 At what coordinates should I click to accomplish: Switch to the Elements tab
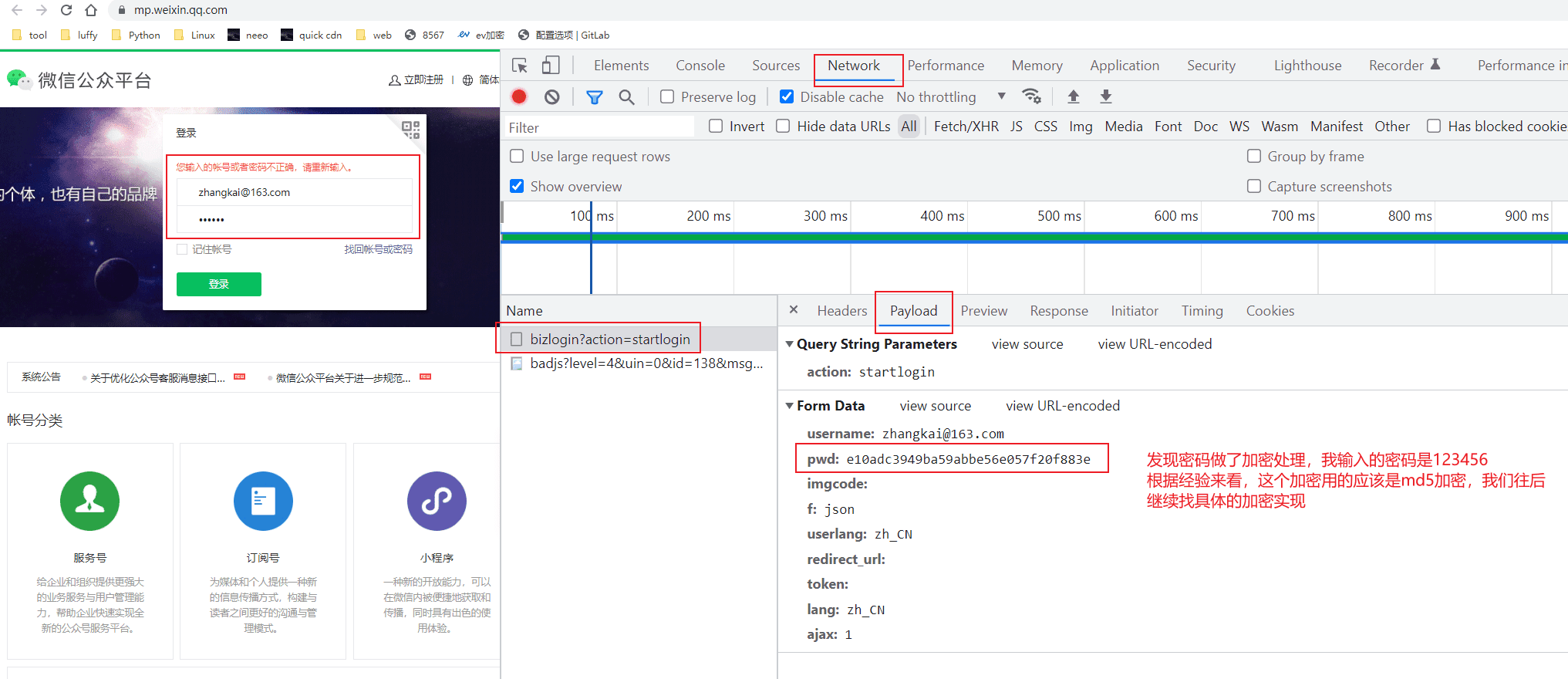coord(621,66)
